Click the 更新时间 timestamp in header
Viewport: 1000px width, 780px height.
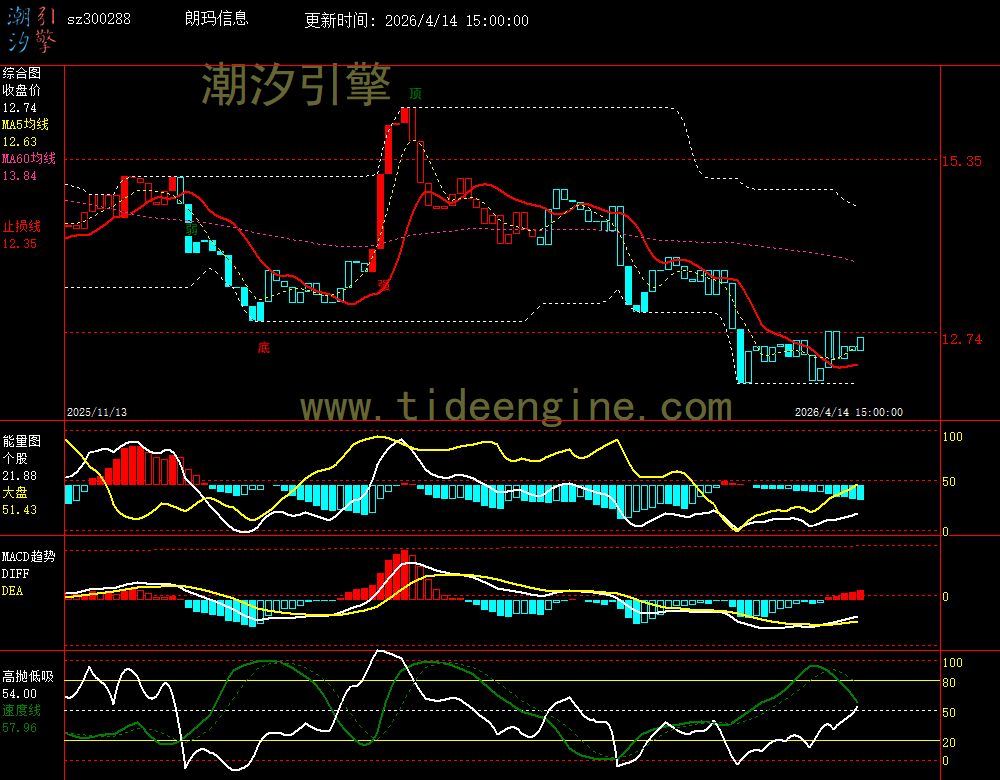416,20
